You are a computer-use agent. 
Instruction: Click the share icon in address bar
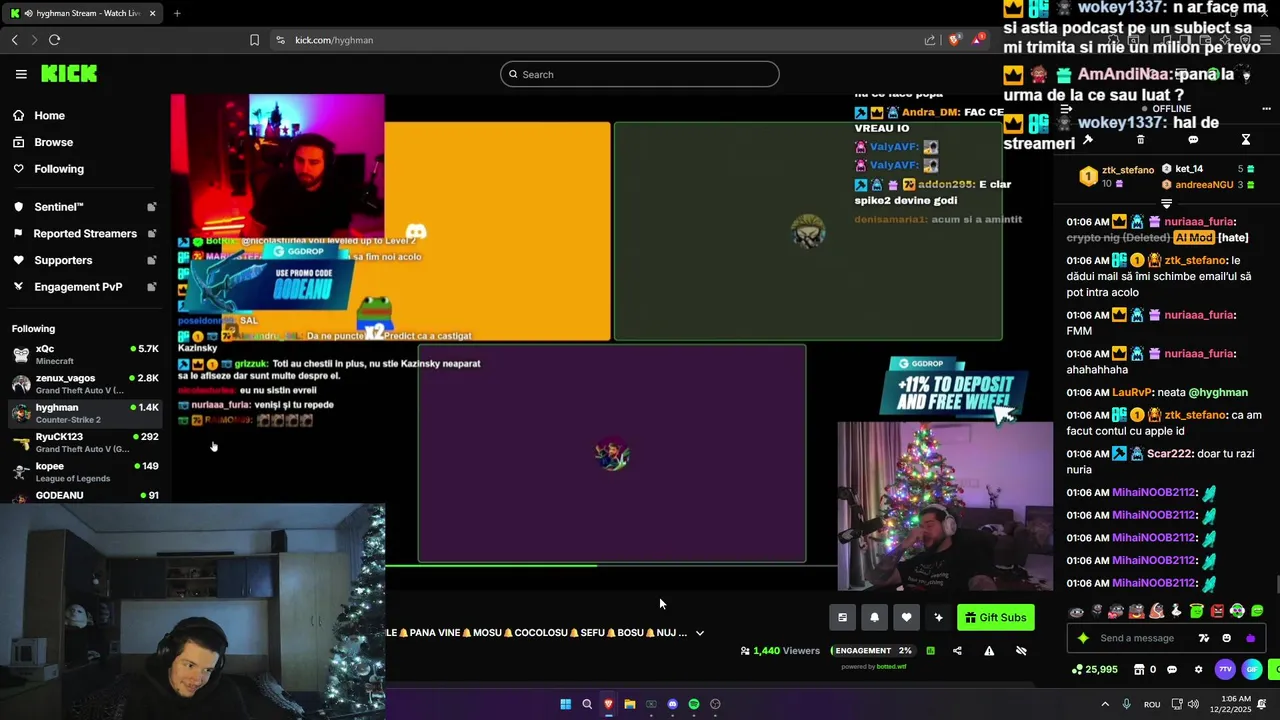(x=930, y=40)
